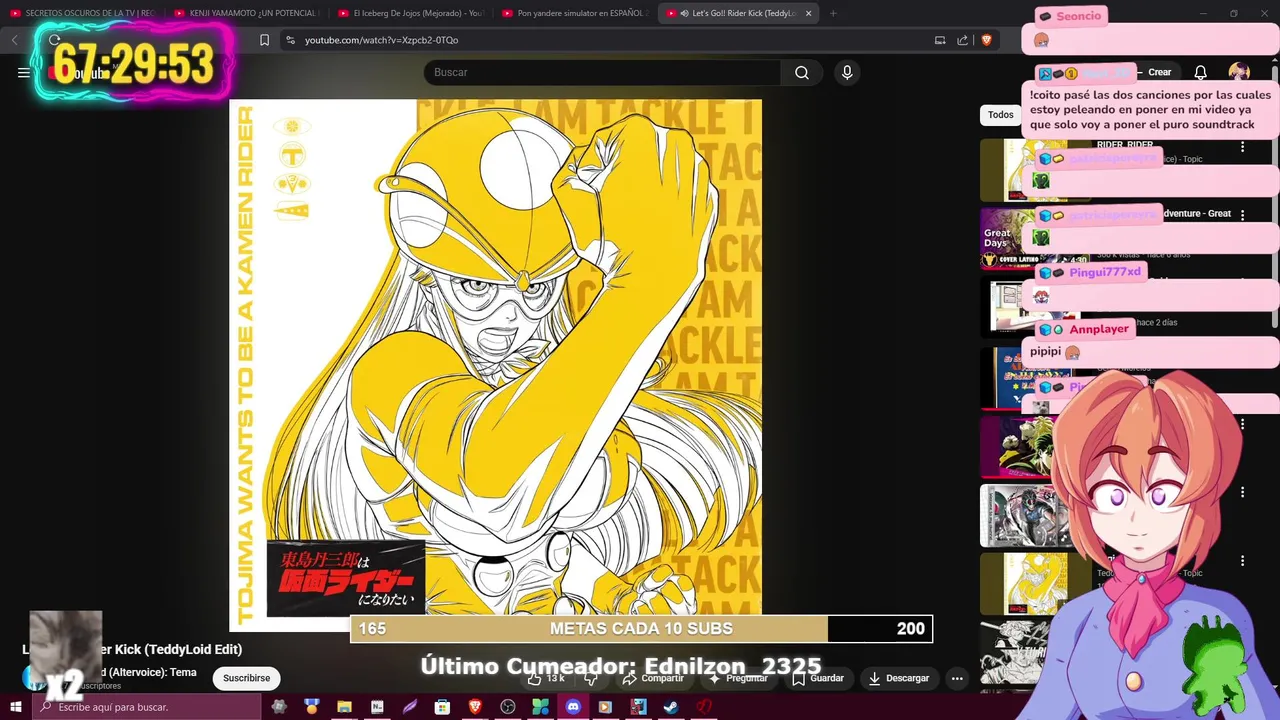Open a new browser tab
This screenshot has height=720, width=1280.
pyautogui.click(x=833, y=13)
